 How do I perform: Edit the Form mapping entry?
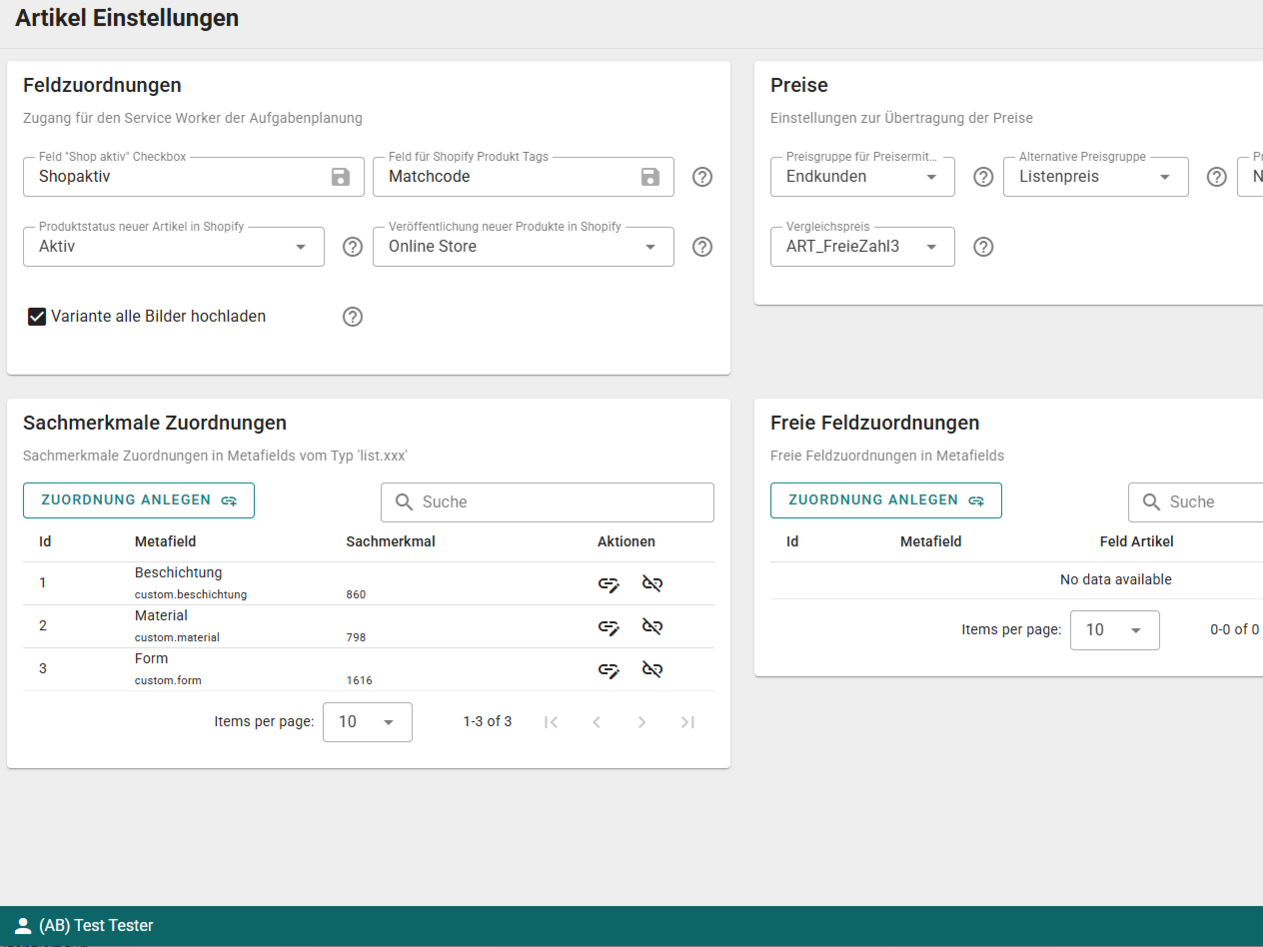coord(608,670)
